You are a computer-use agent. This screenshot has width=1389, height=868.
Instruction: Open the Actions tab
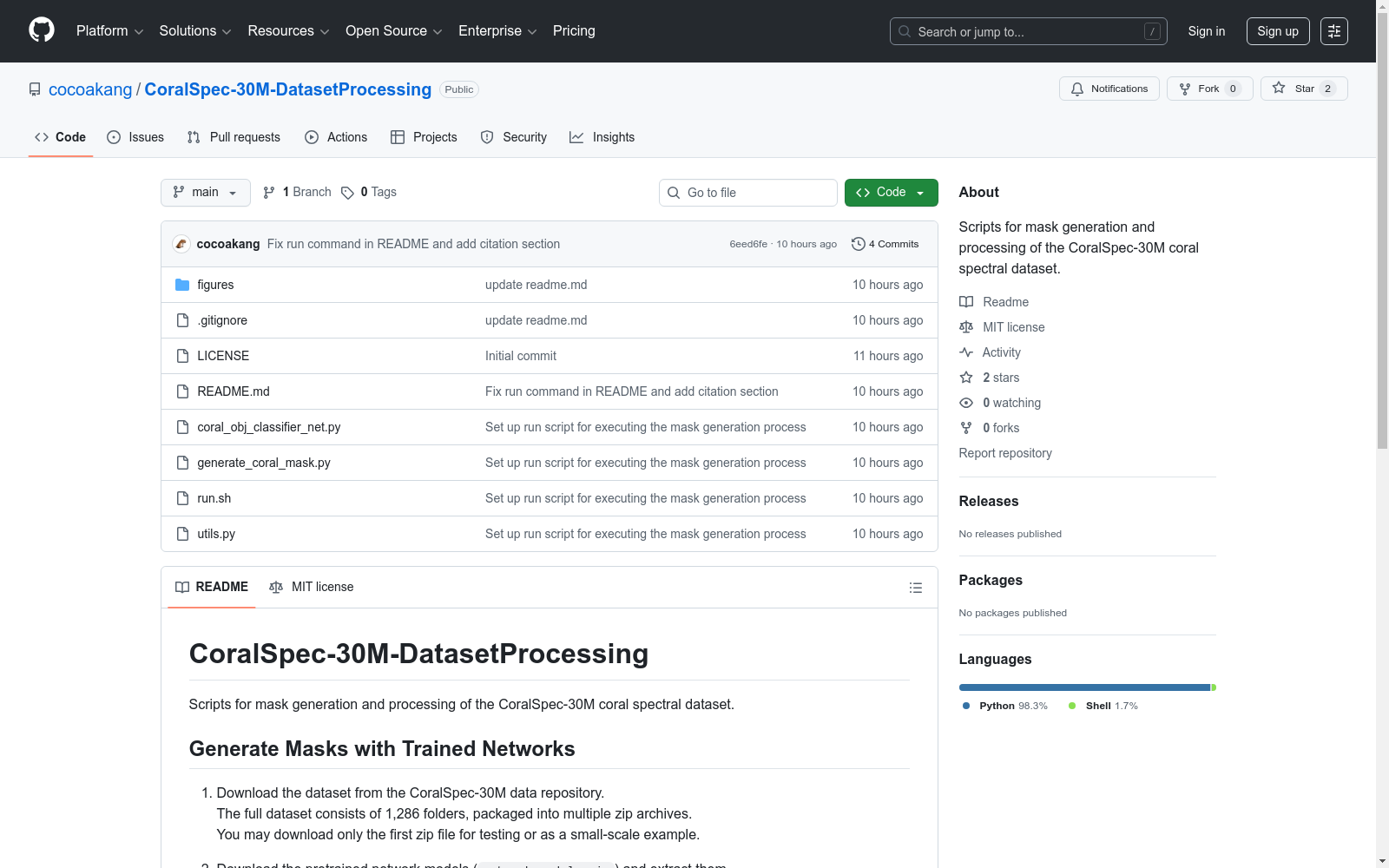click(x=336, y=137)
